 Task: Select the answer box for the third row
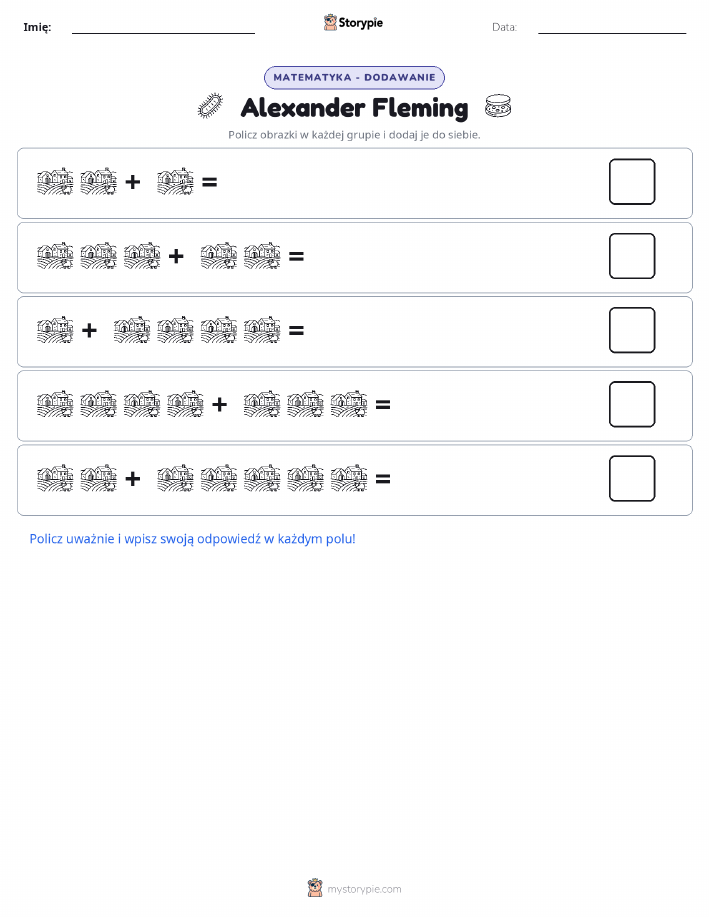click(632, 330)
